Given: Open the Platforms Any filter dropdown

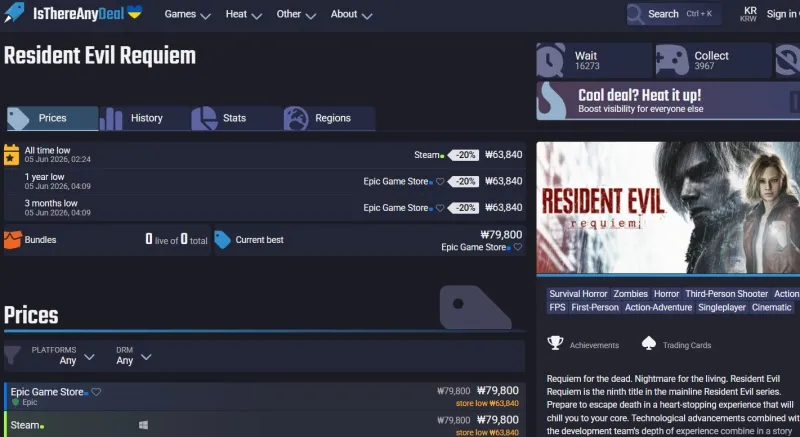Looking at the screenshot, I should pyautogui.click(x=63, y=356).
